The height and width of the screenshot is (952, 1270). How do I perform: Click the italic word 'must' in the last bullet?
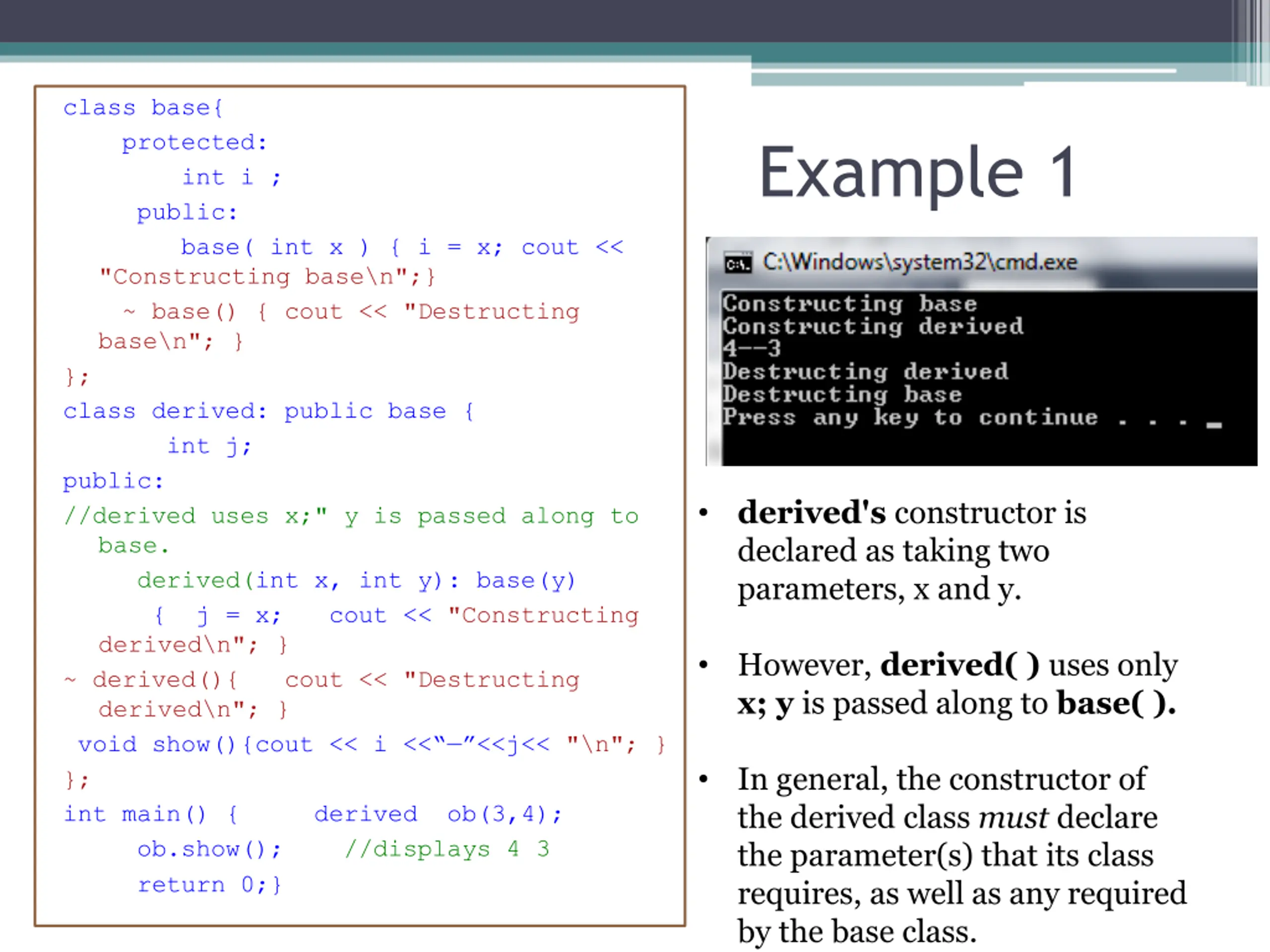pyautogui.click(x=1013, y=817)
